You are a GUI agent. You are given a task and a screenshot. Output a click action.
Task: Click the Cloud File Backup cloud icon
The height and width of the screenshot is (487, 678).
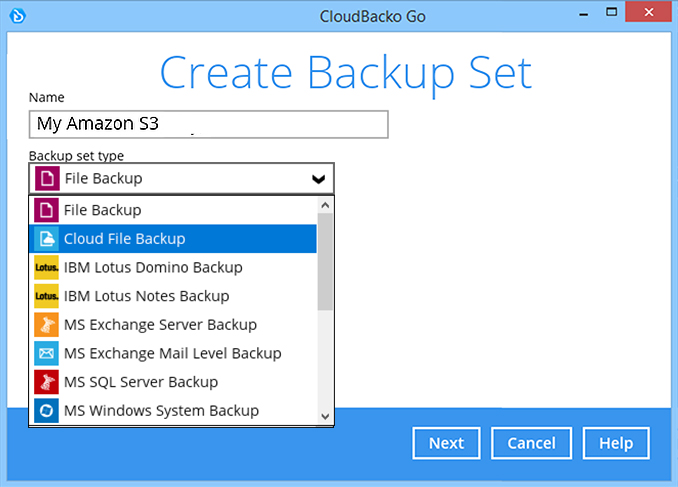click(46, 239)
